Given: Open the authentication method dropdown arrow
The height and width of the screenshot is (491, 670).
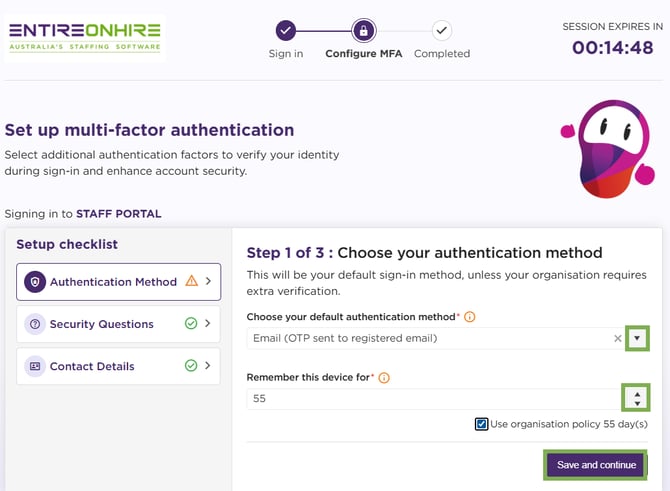Looking at the screenshot, I should (x=637, y=339).
